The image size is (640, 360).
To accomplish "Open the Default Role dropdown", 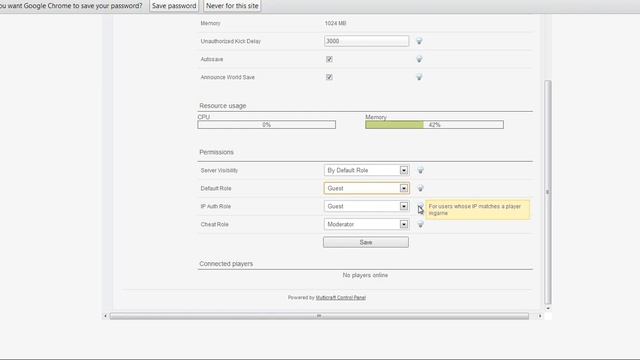I will (366, 188).
